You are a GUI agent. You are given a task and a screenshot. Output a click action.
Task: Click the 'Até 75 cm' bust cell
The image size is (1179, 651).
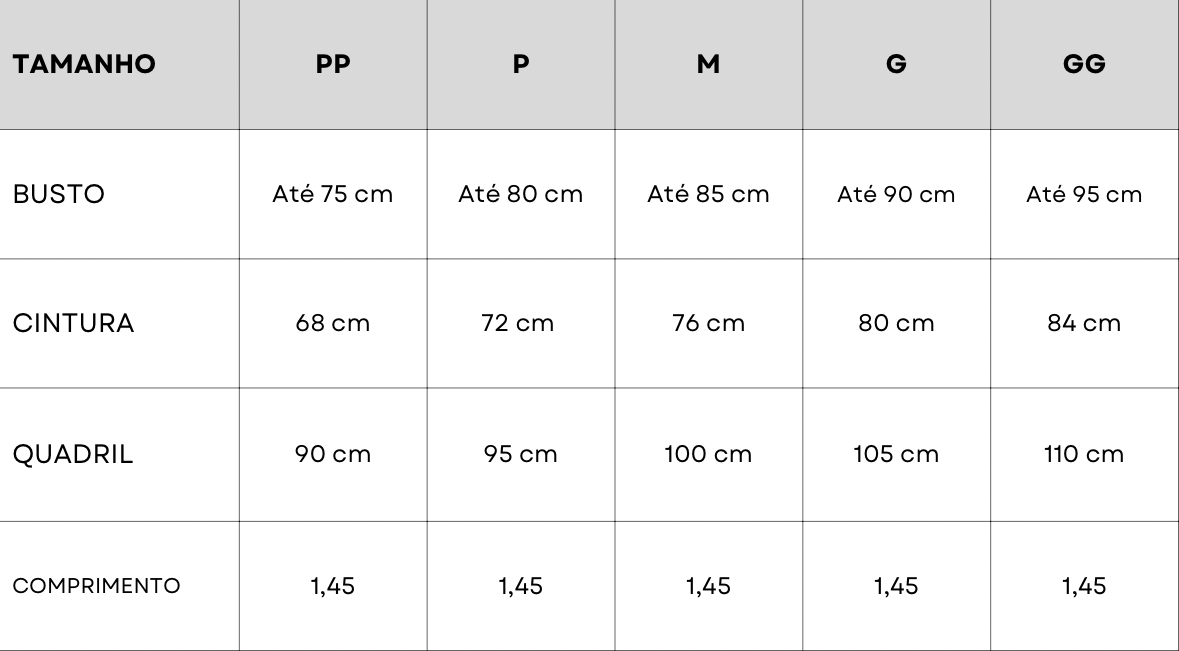[x=332, y=195]
